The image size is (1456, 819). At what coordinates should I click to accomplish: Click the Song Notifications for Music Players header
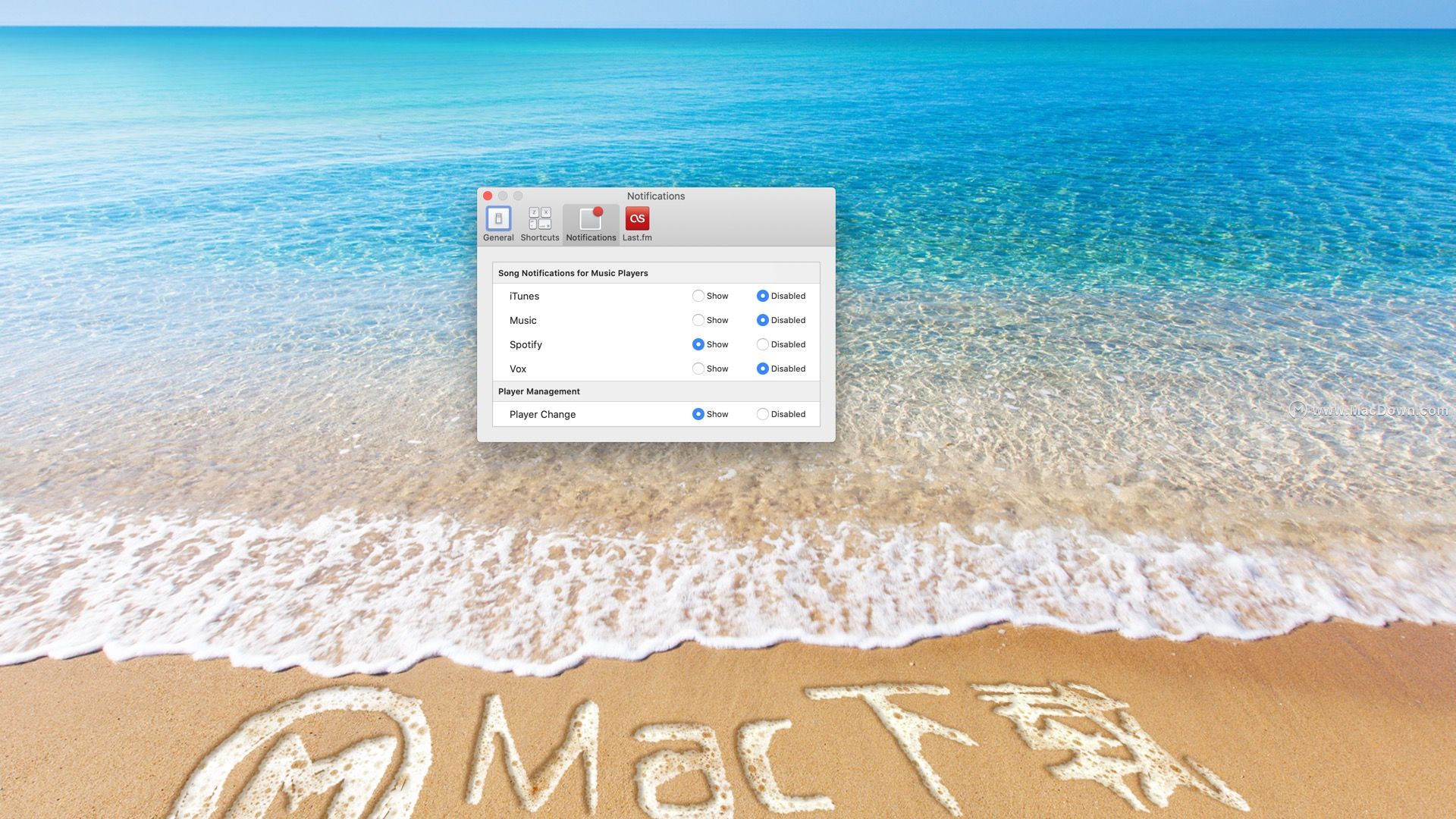[573, 273]
